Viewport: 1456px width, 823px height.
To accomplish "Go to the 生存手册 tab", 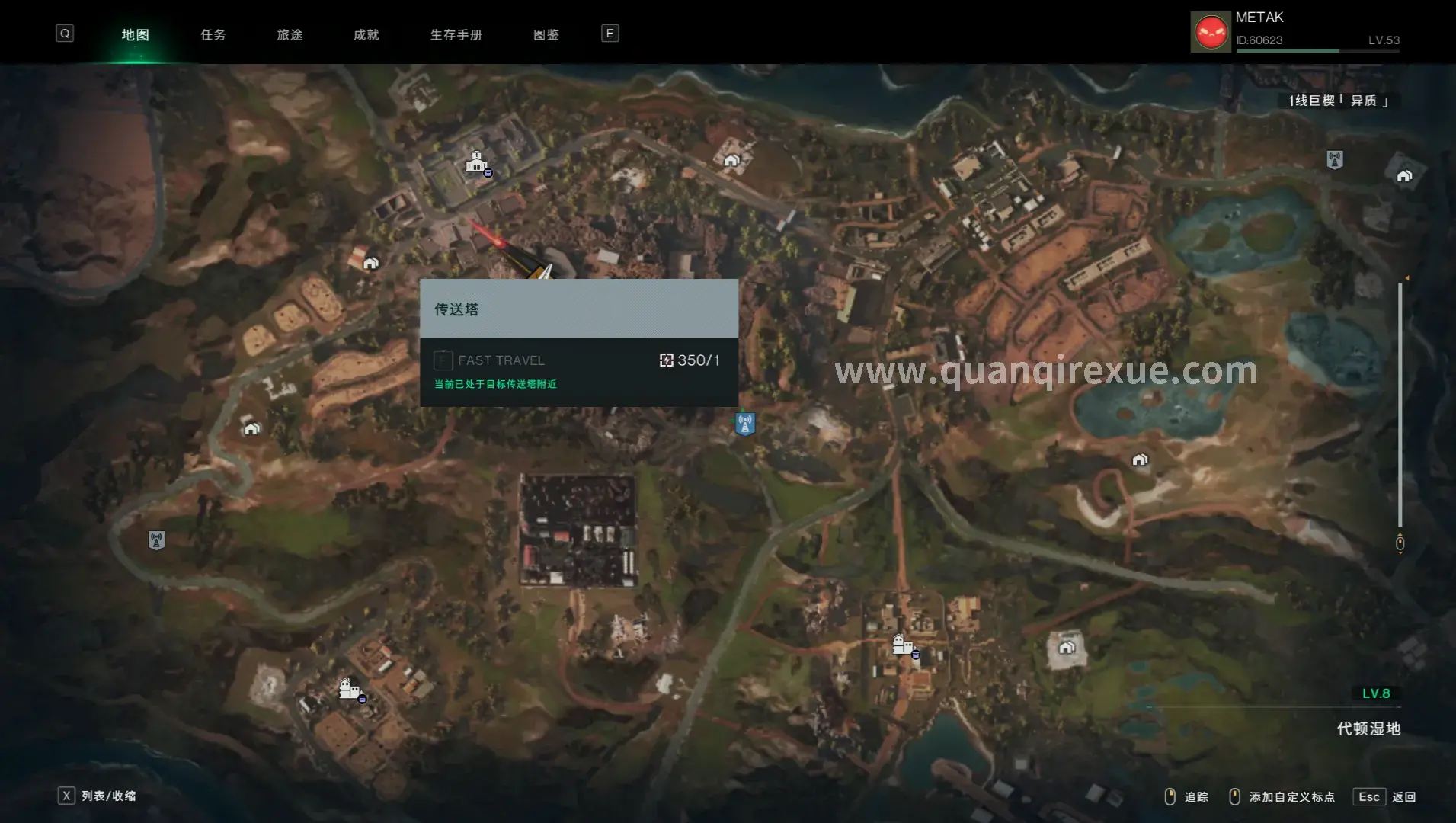I will [456, 35].
